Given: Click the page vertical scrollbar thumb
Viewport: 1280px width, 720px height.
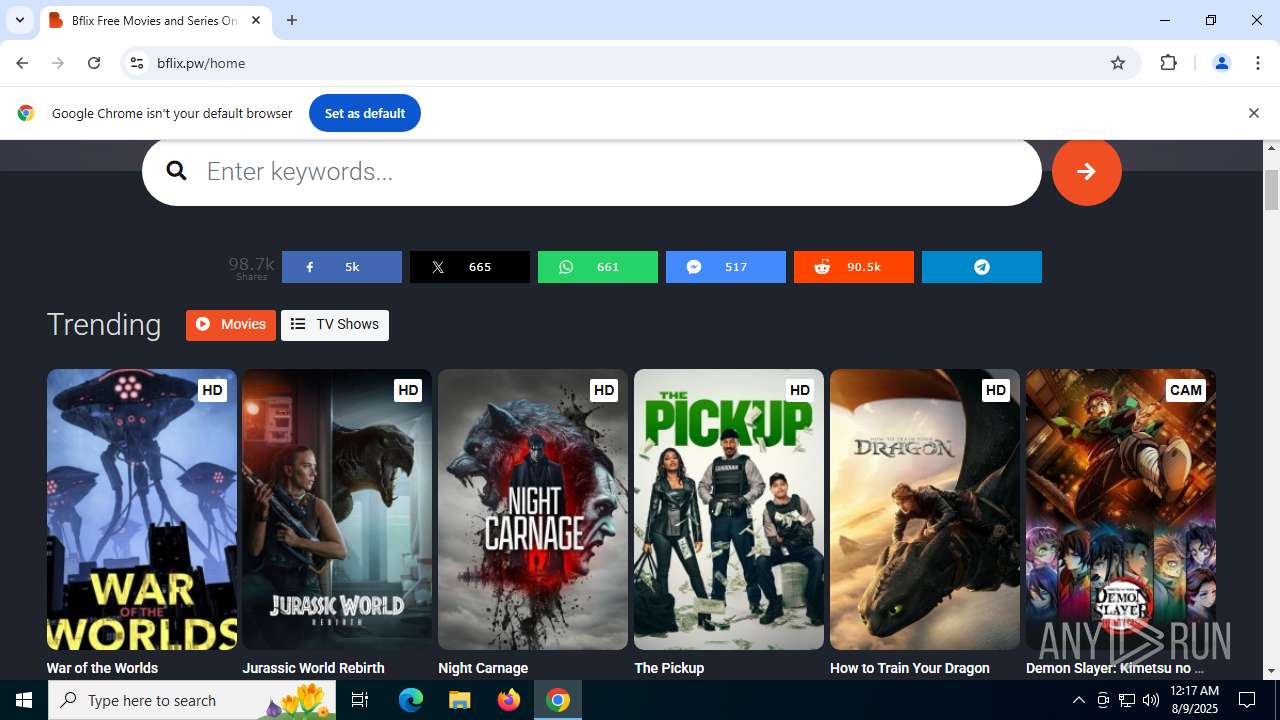Looking at the screenshot, I should click(x=1272, y=190).
